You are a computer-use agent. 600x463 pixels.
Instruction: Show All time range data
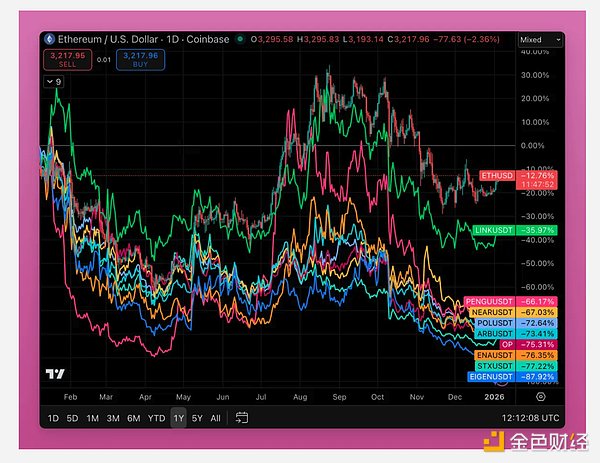tap(215, 418)
